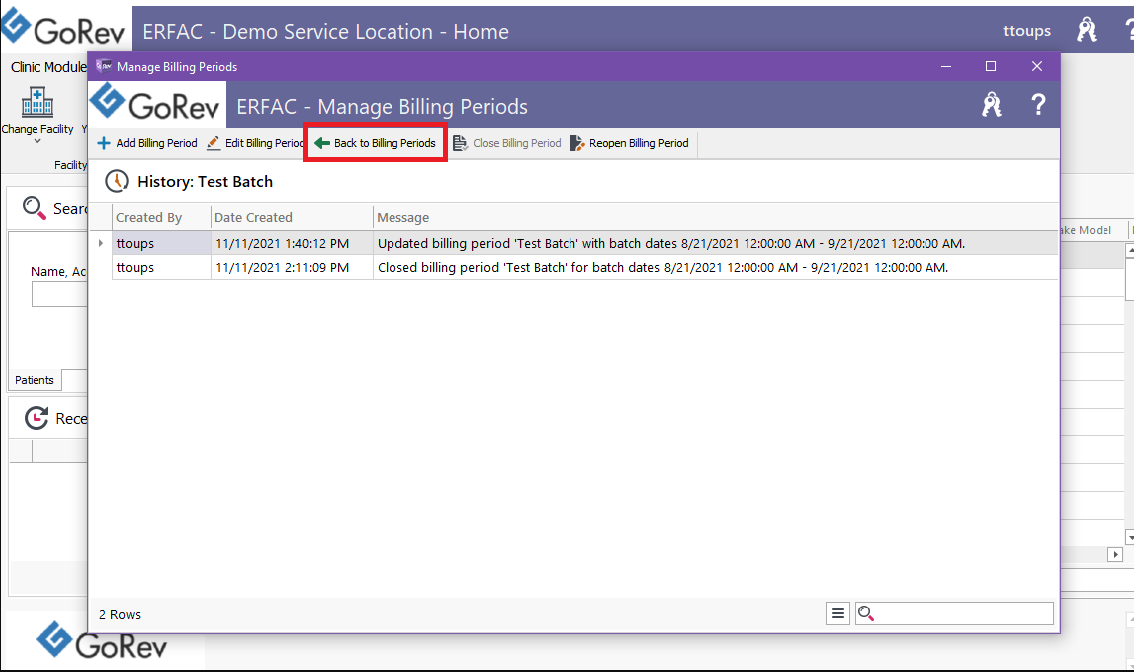
Task: Sort by Created By column header
Action: click(161, 217)
